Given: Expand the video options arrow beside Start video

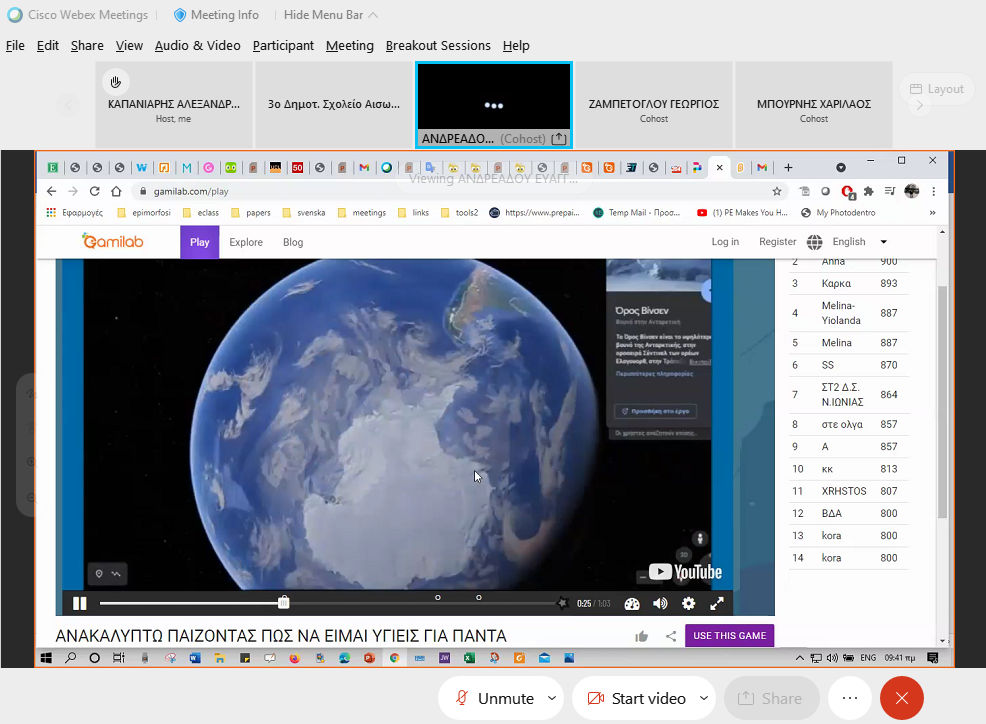Looking at the screenshot, I should tap(703, 698).
